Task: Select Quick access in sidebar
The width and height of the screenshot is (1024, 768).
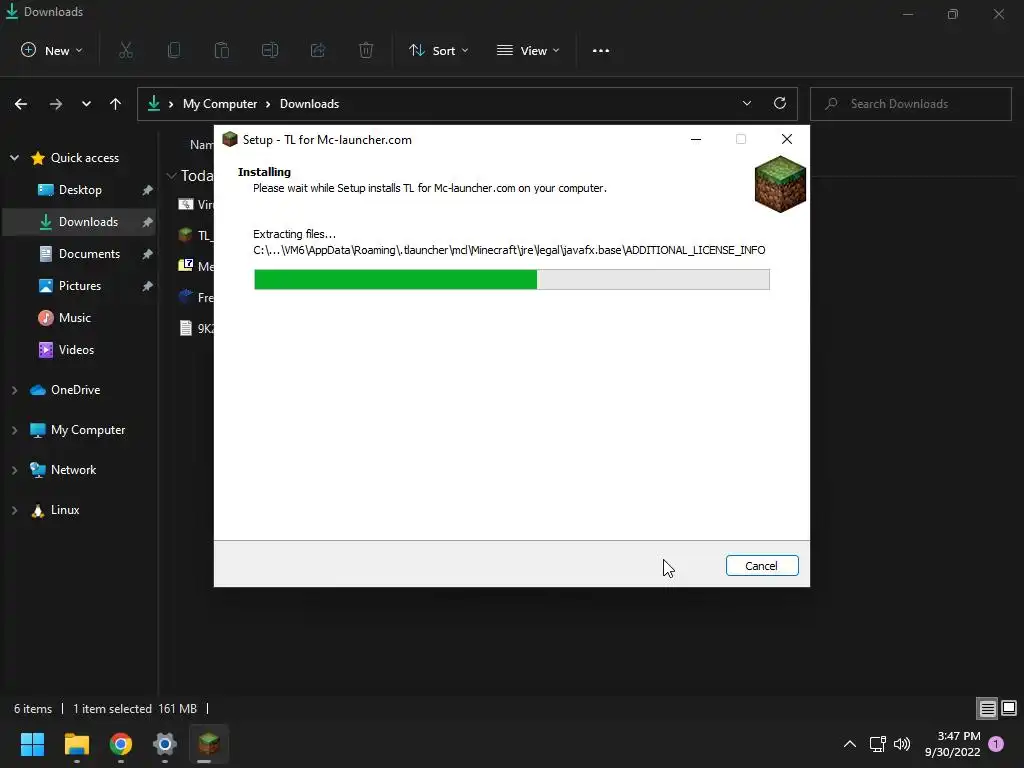Action: pyautogui.click(x=85, y=157)
